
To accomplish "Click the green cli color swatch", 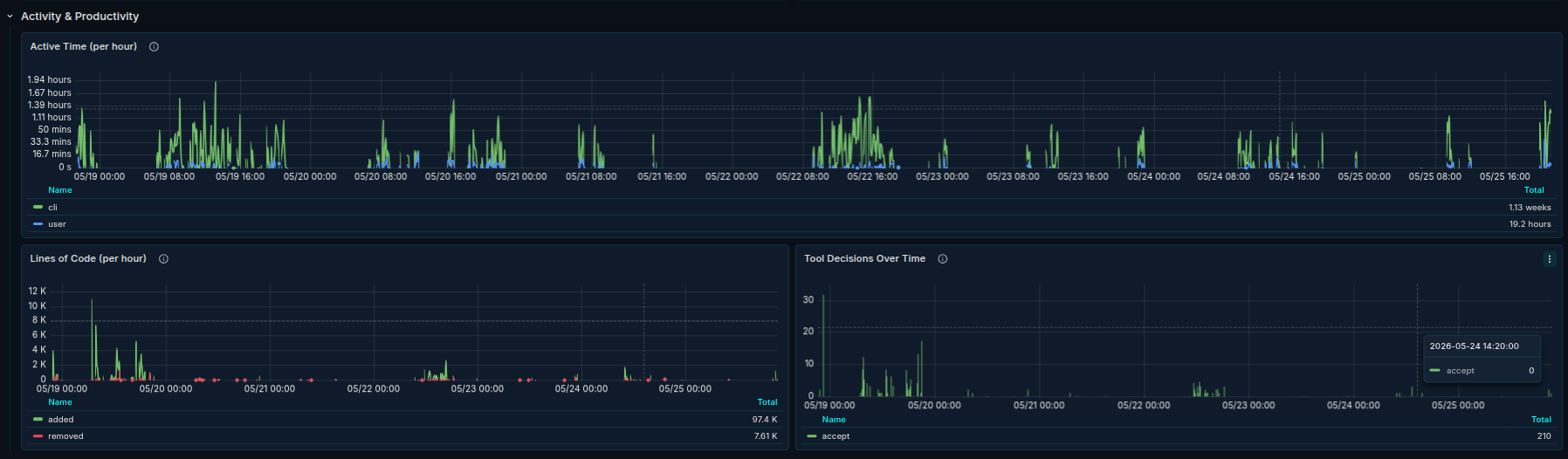I will pos(38,208).
